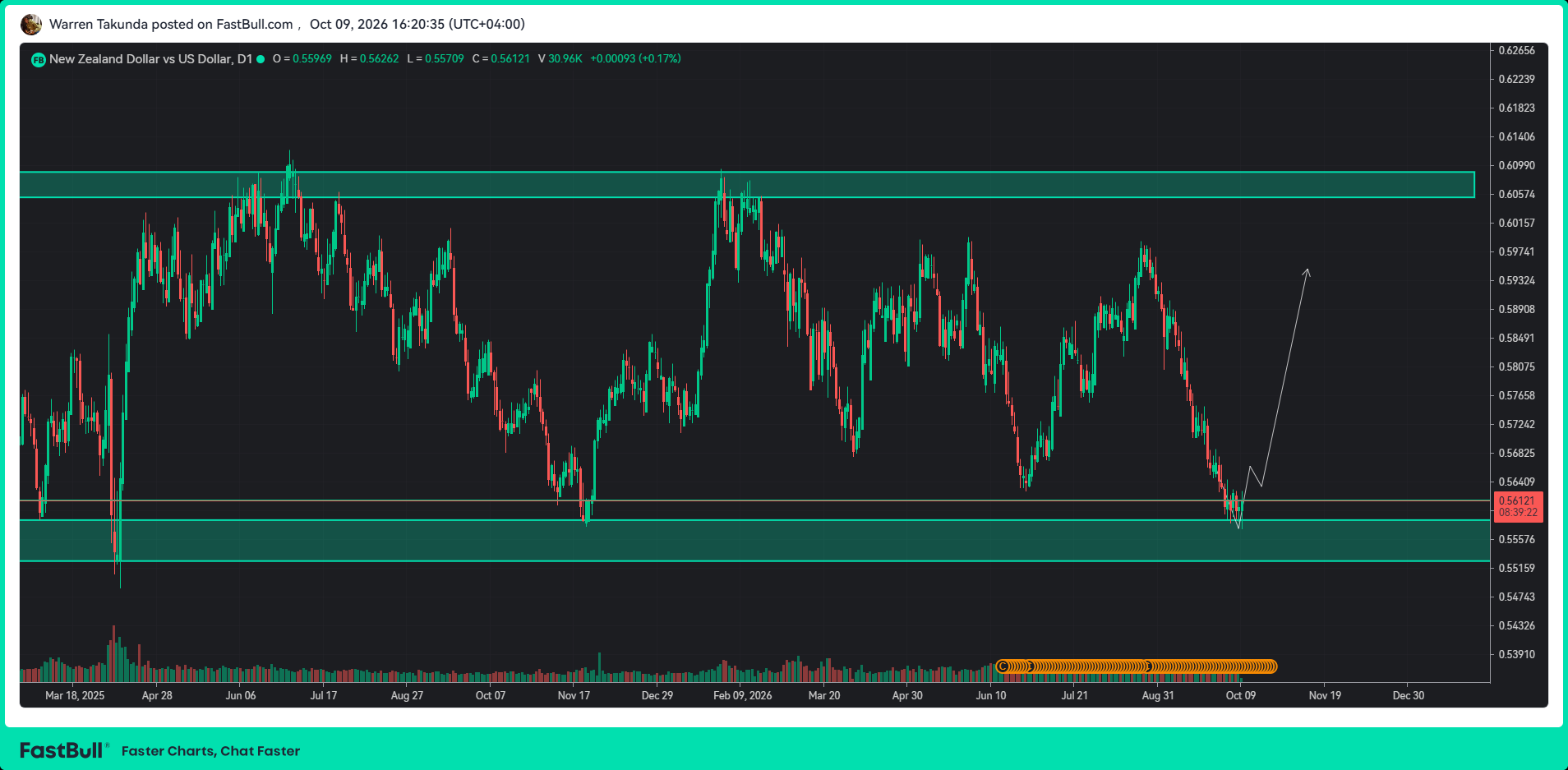Click the 'Dec 30' date axis label

pos(1409,695)
